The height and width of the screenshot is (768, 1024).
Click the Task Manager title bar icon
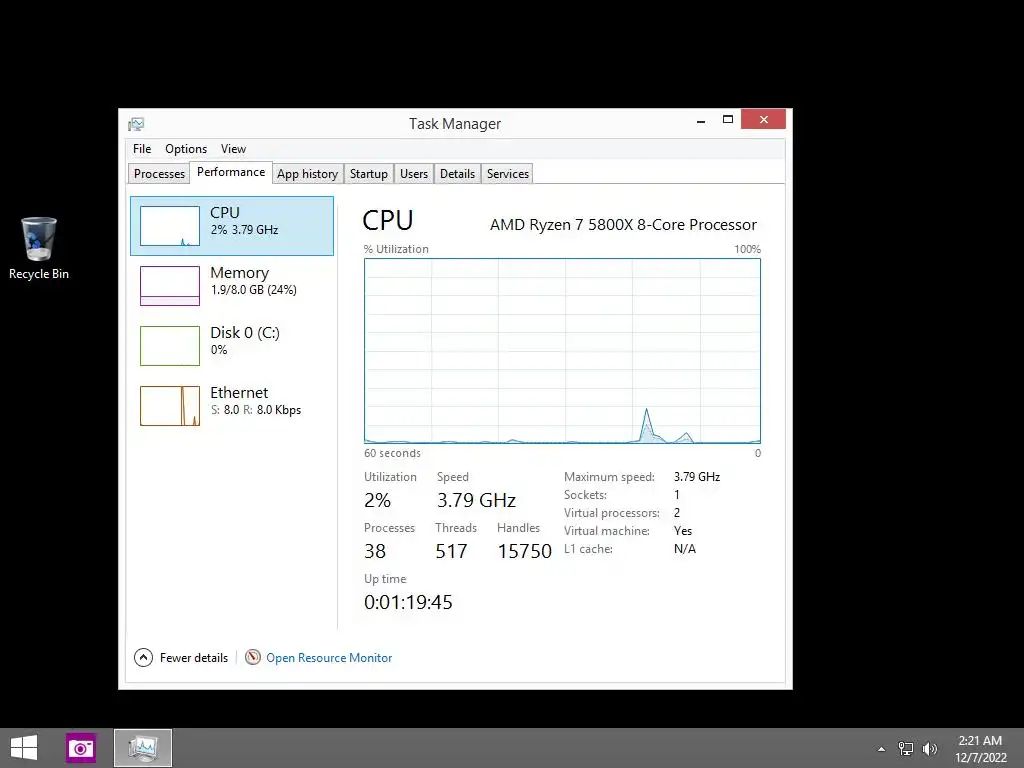point(136,123)
